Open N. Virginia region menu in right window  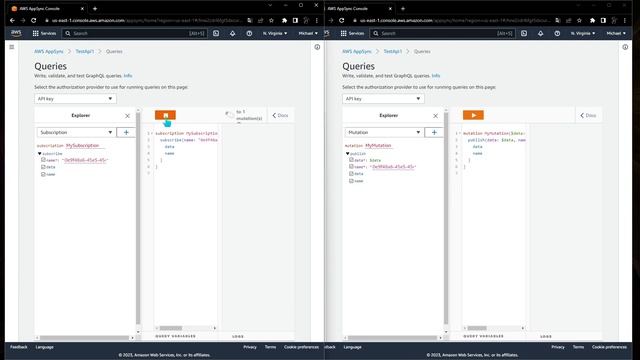point(583,33)
